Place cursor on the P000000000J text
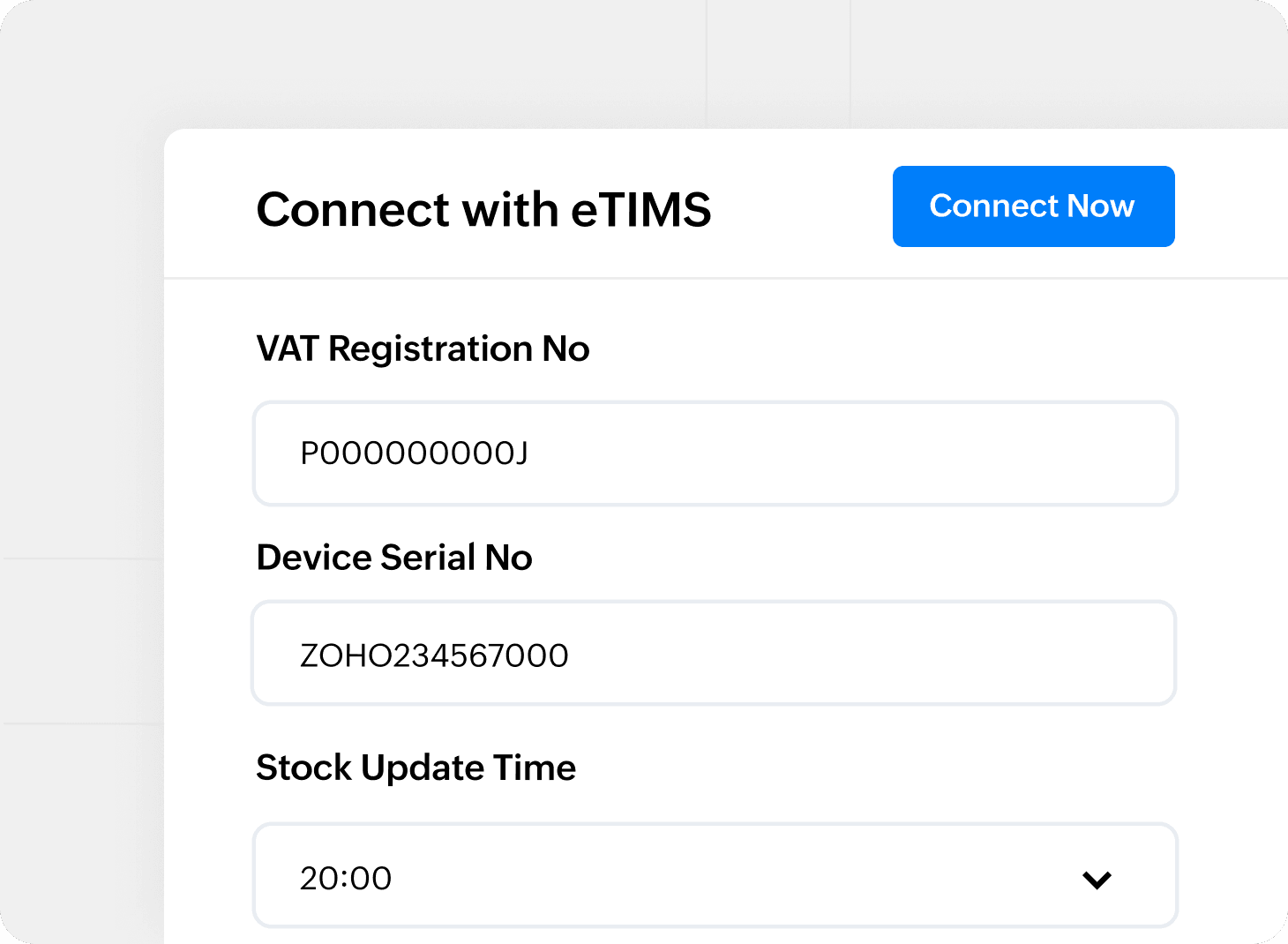 tap(414, 453)
